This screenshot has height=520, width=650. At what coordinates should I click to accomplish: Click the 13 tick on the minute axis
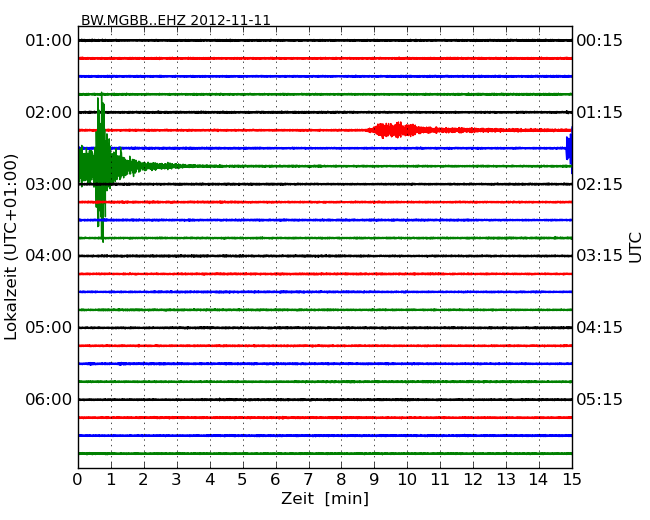(x=506, y=479)
